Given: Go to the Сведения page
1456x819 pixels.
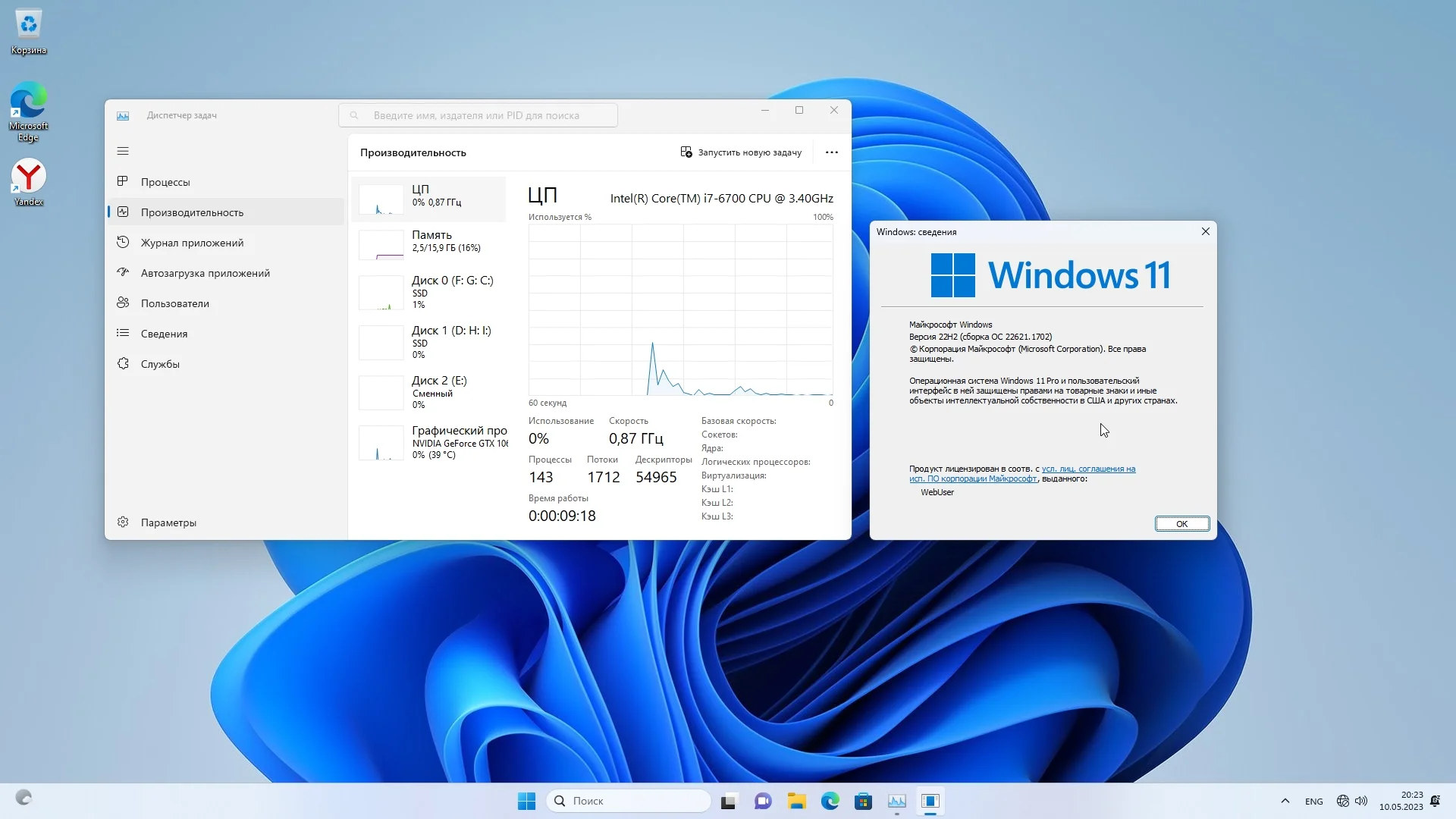Looking at the screenshot, I should point(164,334).
